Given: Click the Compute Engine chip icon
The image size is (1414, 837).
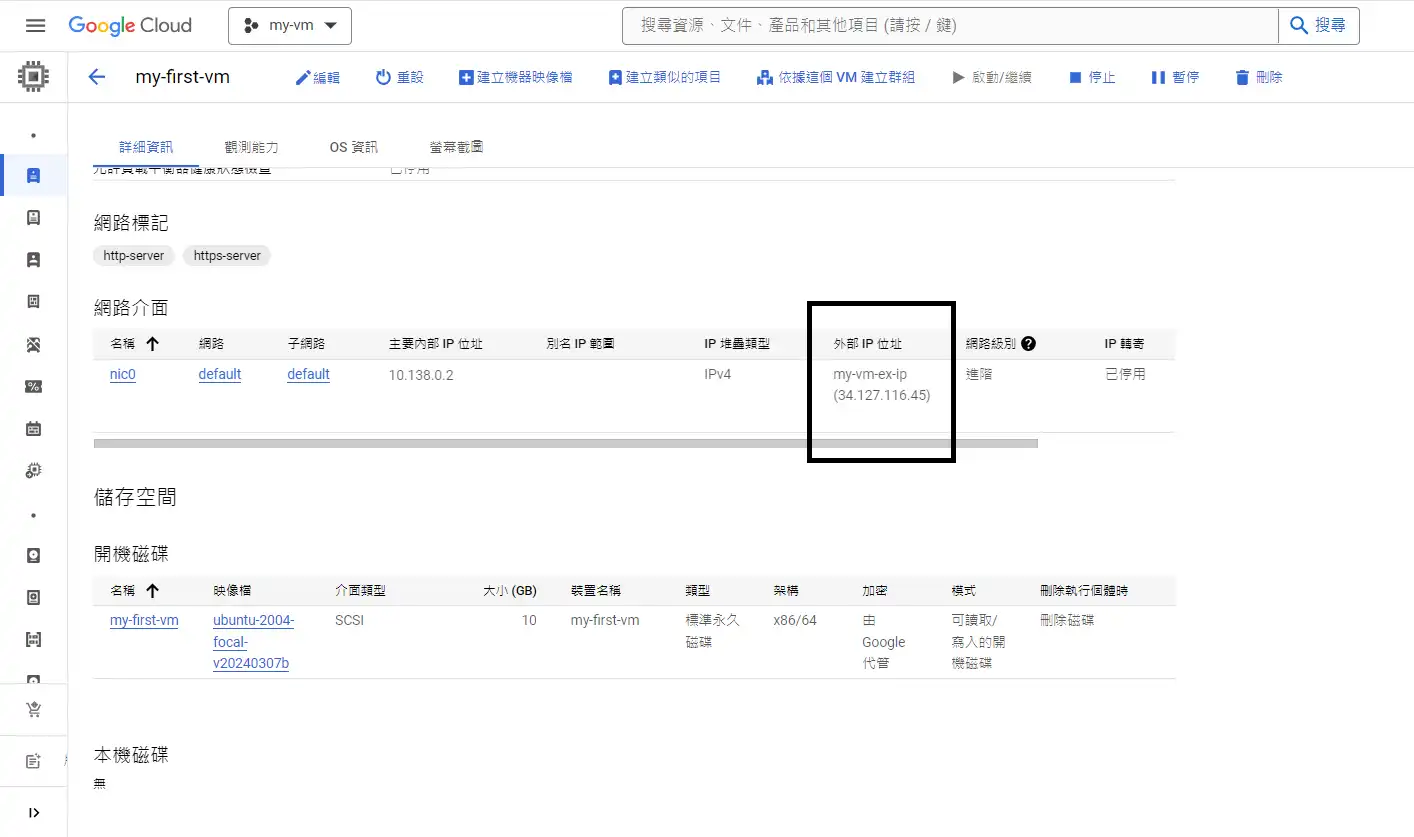Looking at the screenshot, I should click(34, 77).
